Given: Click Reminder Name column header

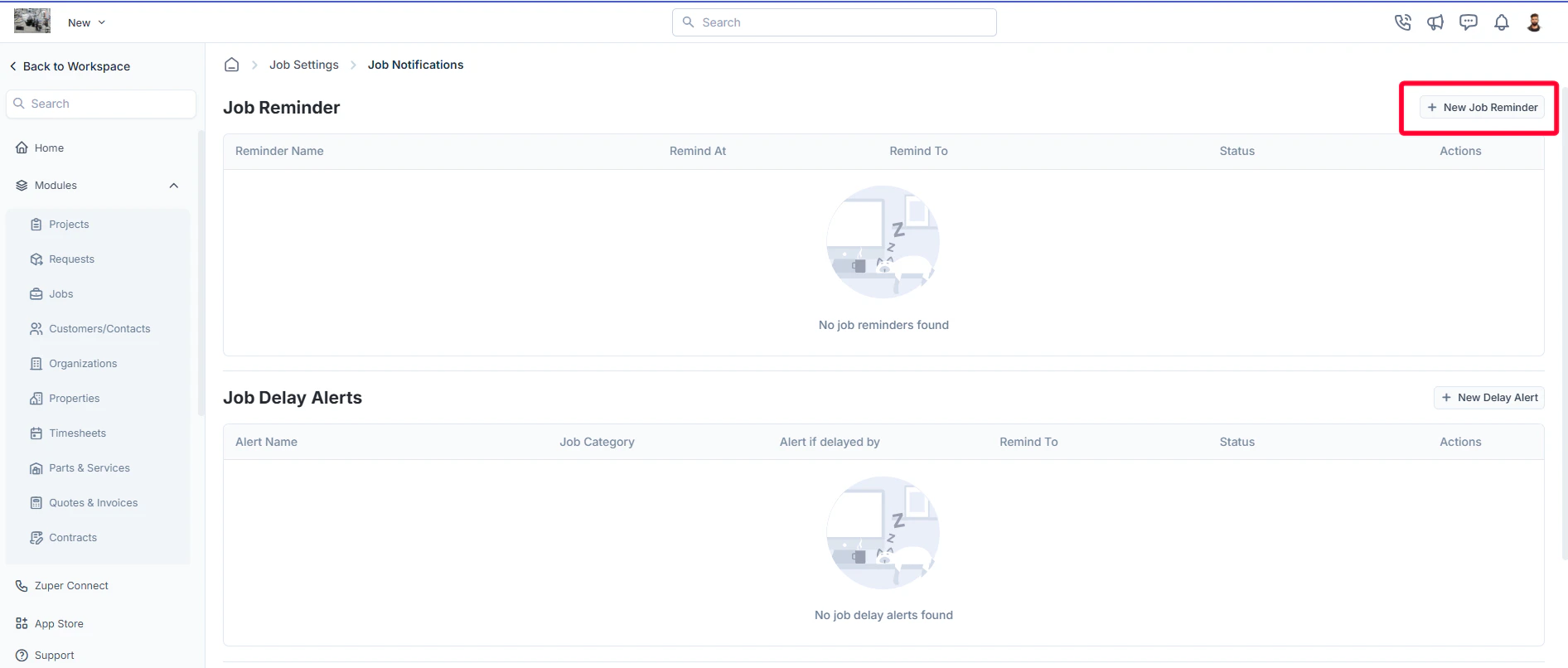Looking at the screenshot, I should [x=279, y=151].
